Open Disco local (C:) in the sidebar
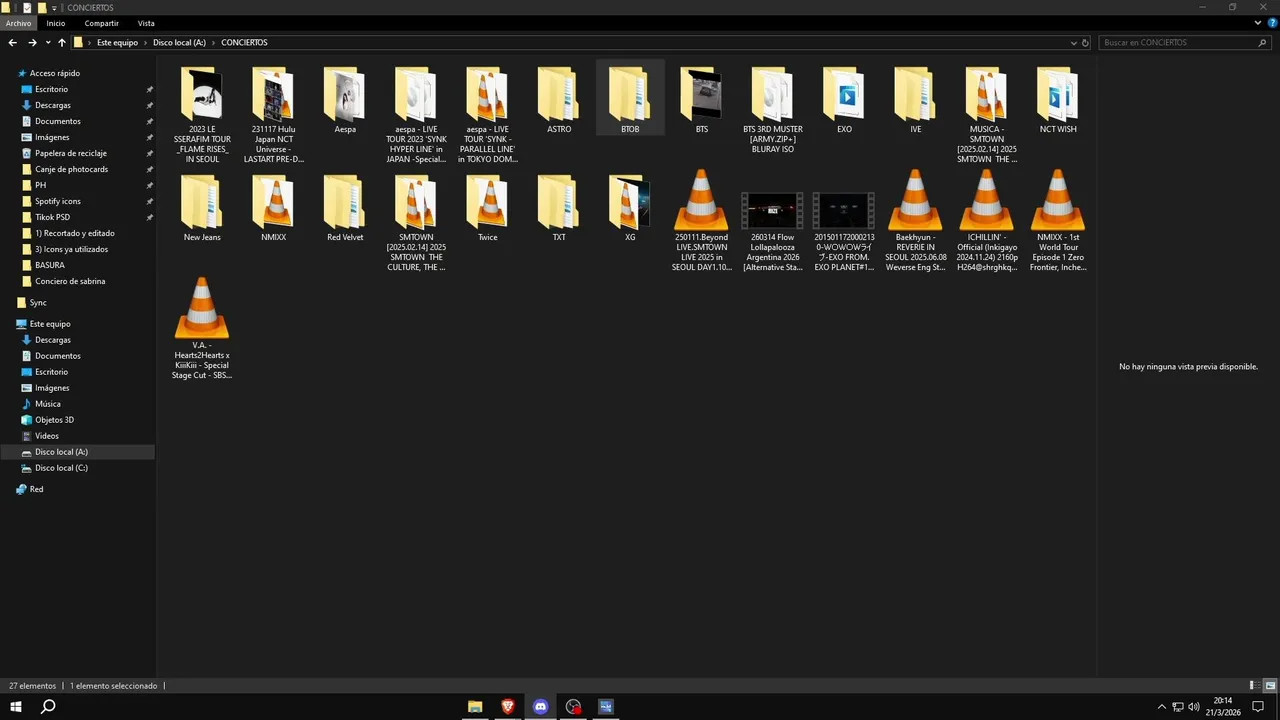Viewport: 1280px width, 720px height. [x=61, y=468]
